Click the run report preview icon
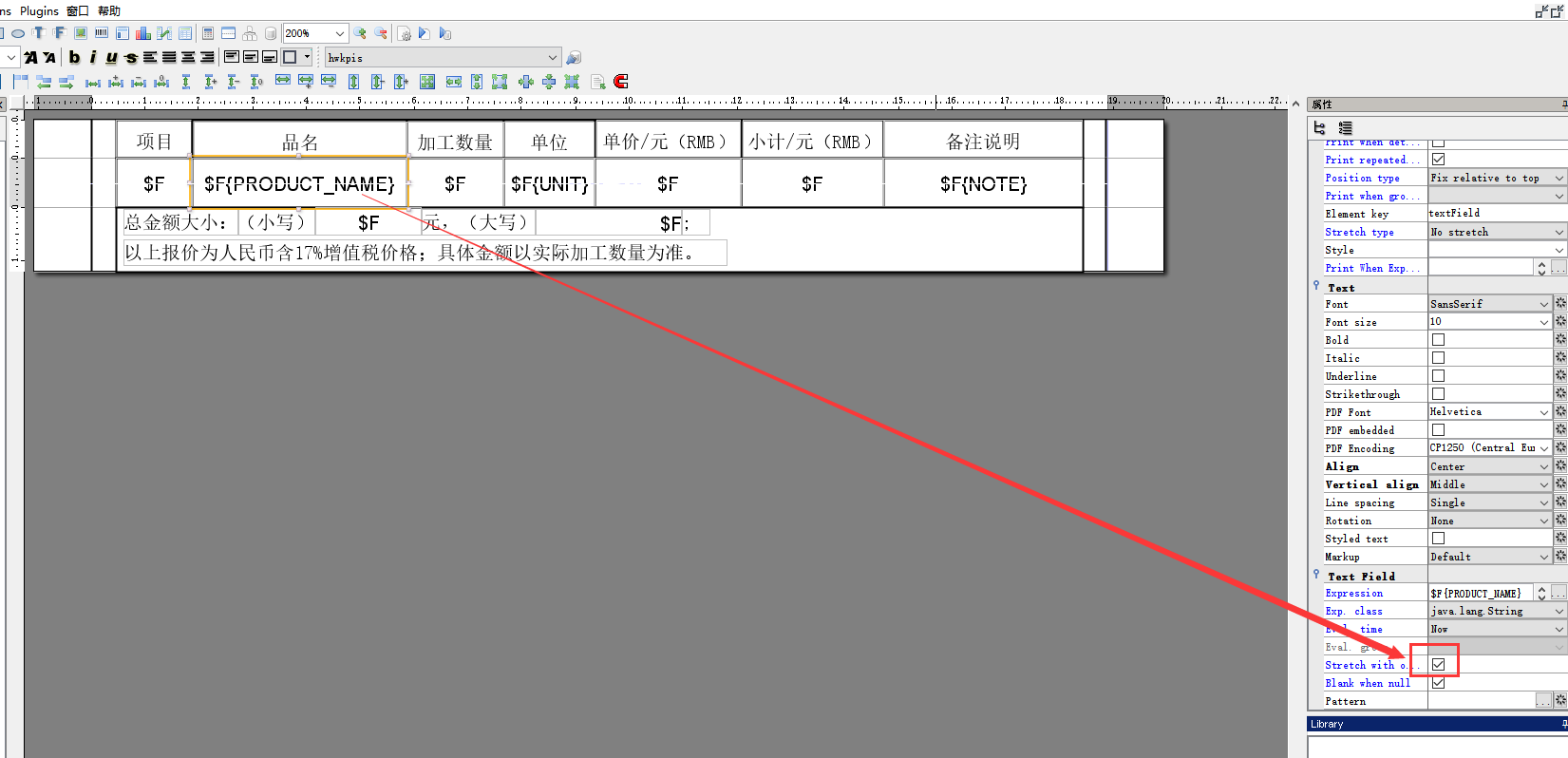Image resolution: width=1568 pixels, height=758 pixels. [x=425, y=33]
